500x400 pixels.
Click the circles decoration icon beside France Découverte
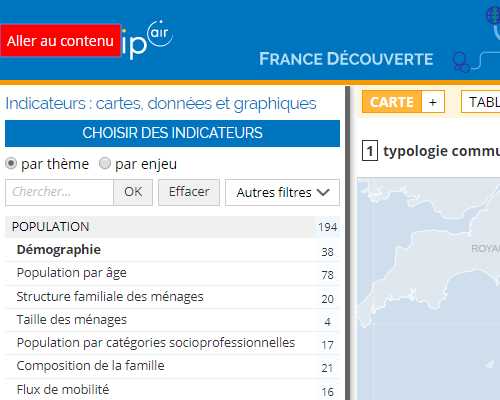pyautogui.click(x=461, y=63)
